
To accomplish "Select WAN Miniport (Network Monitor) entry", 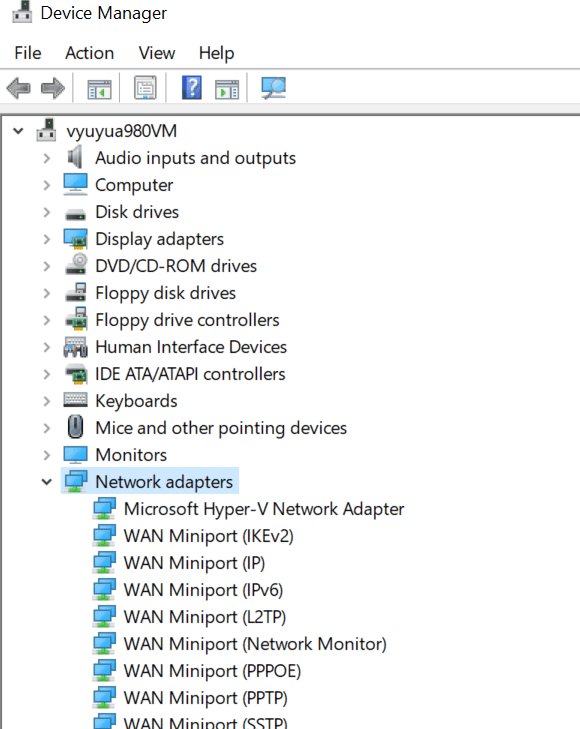I will pyautogui.click(x=255, y=644).
